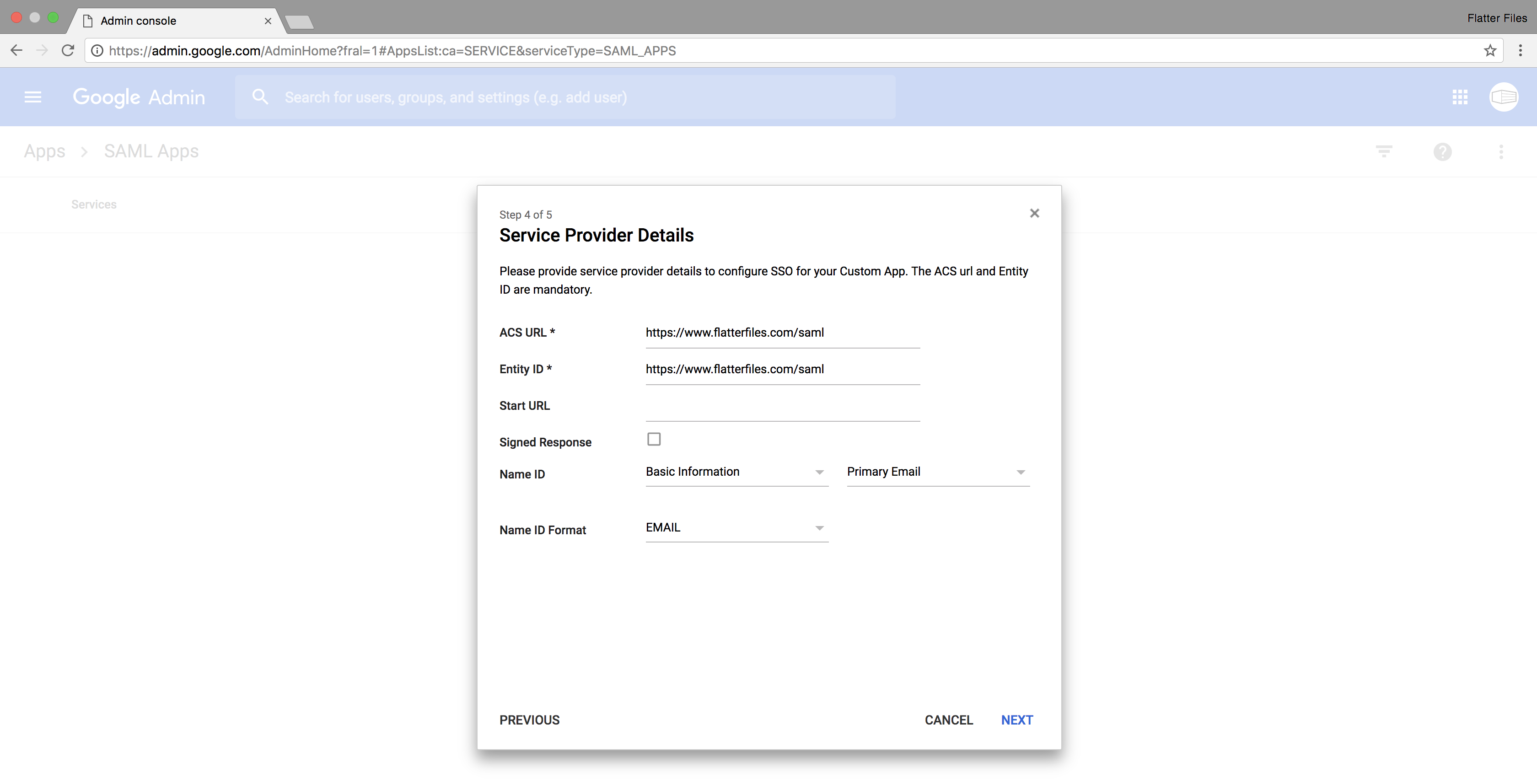Open a new browser tab
Viewport: 1537px width, 784px height.
pyautogui.click(x=299, y=22)
